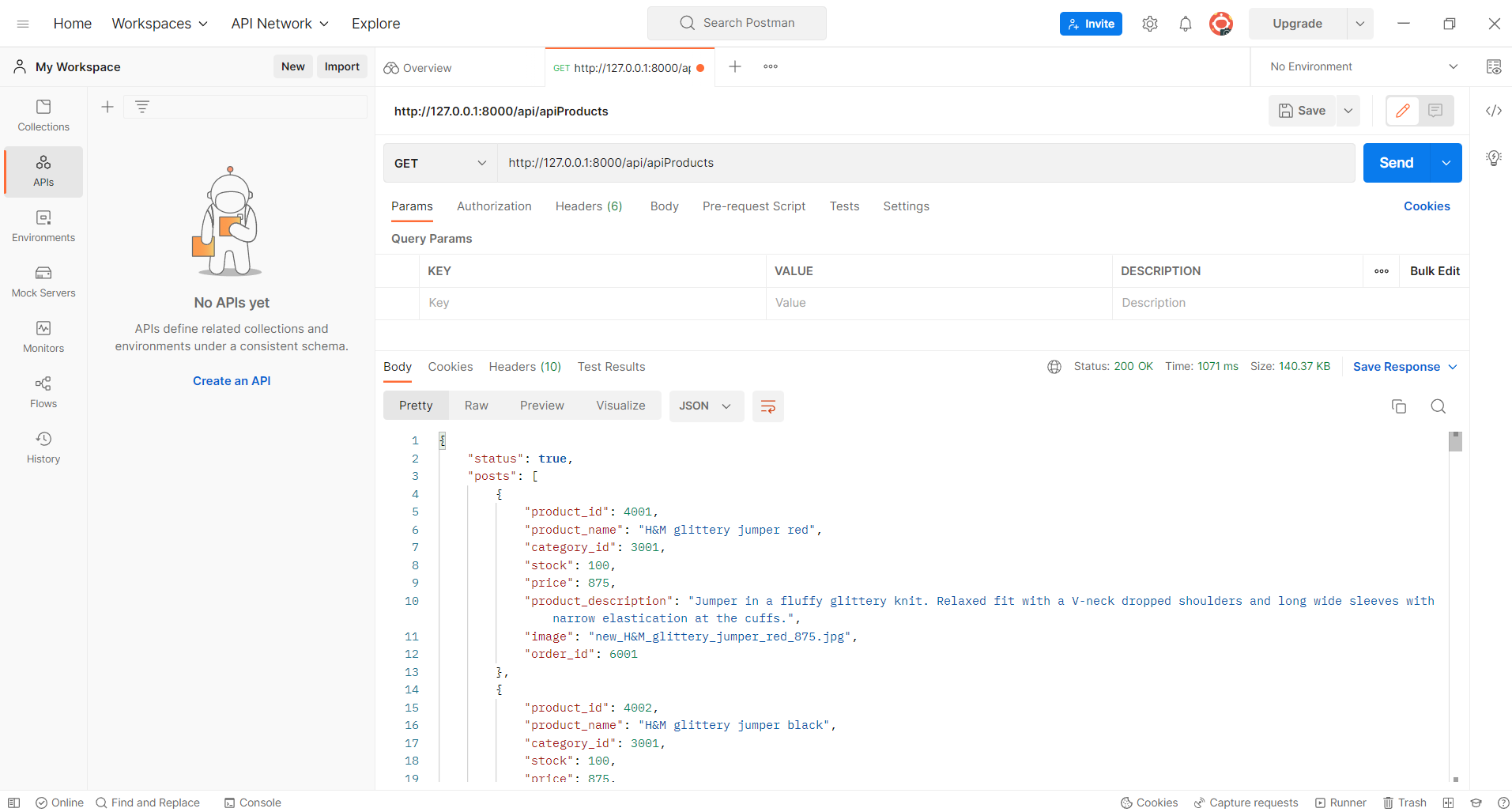The height and width of the screenshot is (812, 1512).
Task: Click the Create an API link
Action: [x=231, y=380]
